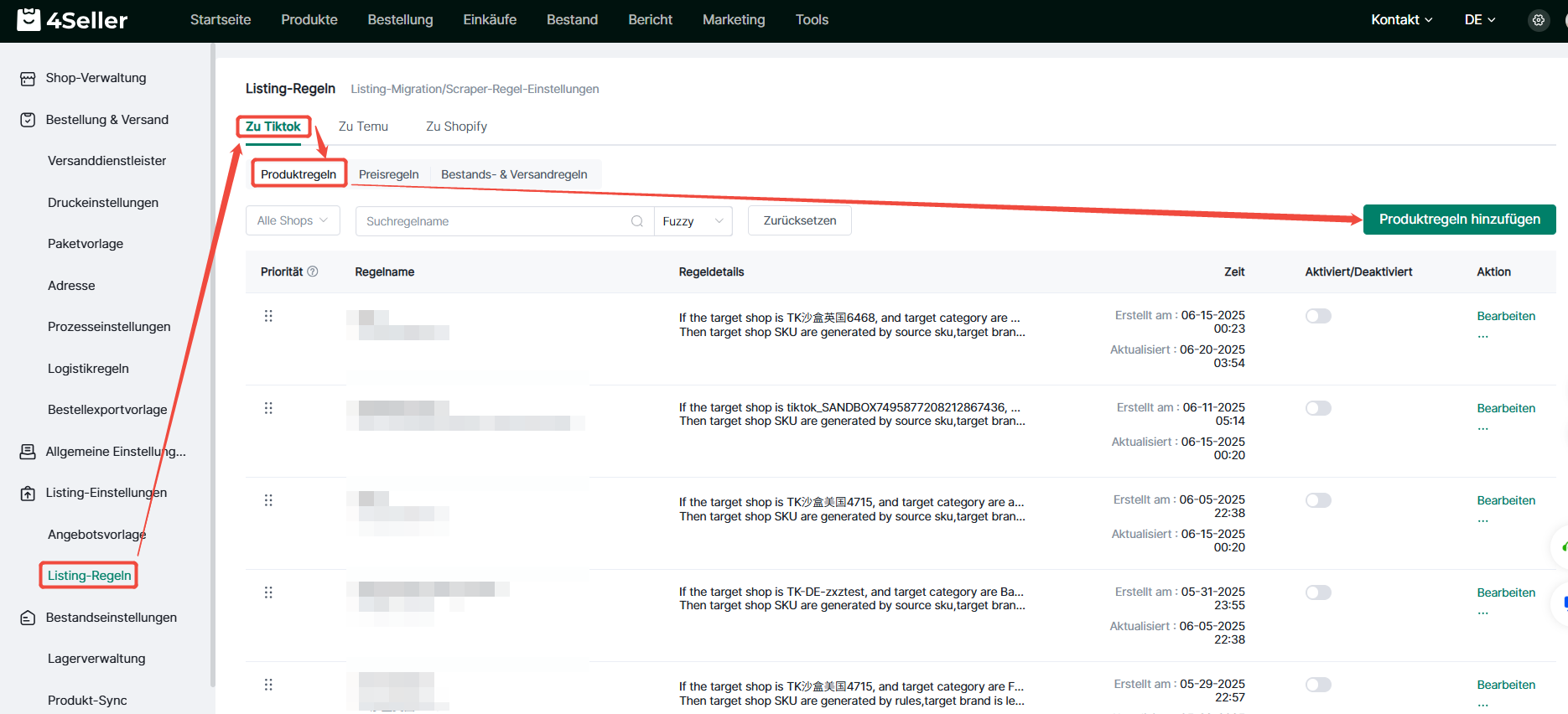
Task: Open the settings gear icon
Action: pos(1538,20)
